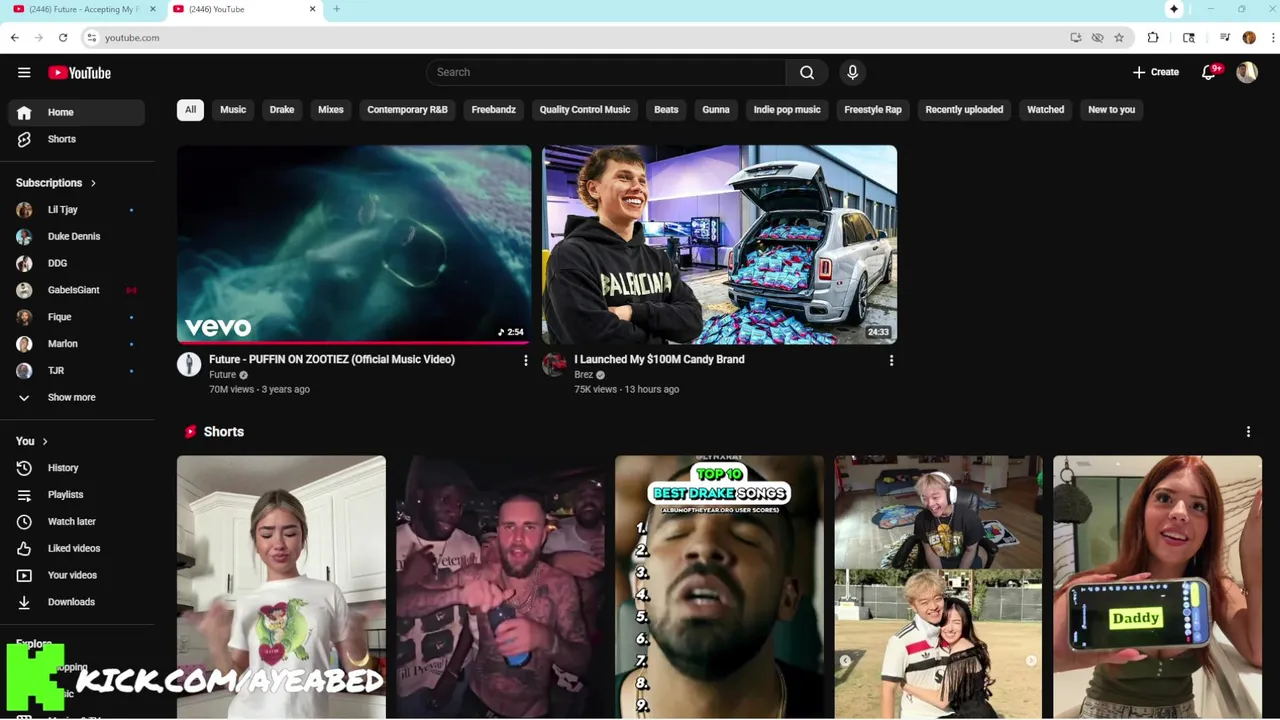
Task: Open options for Candy Brand video
Action: point(891,360)
